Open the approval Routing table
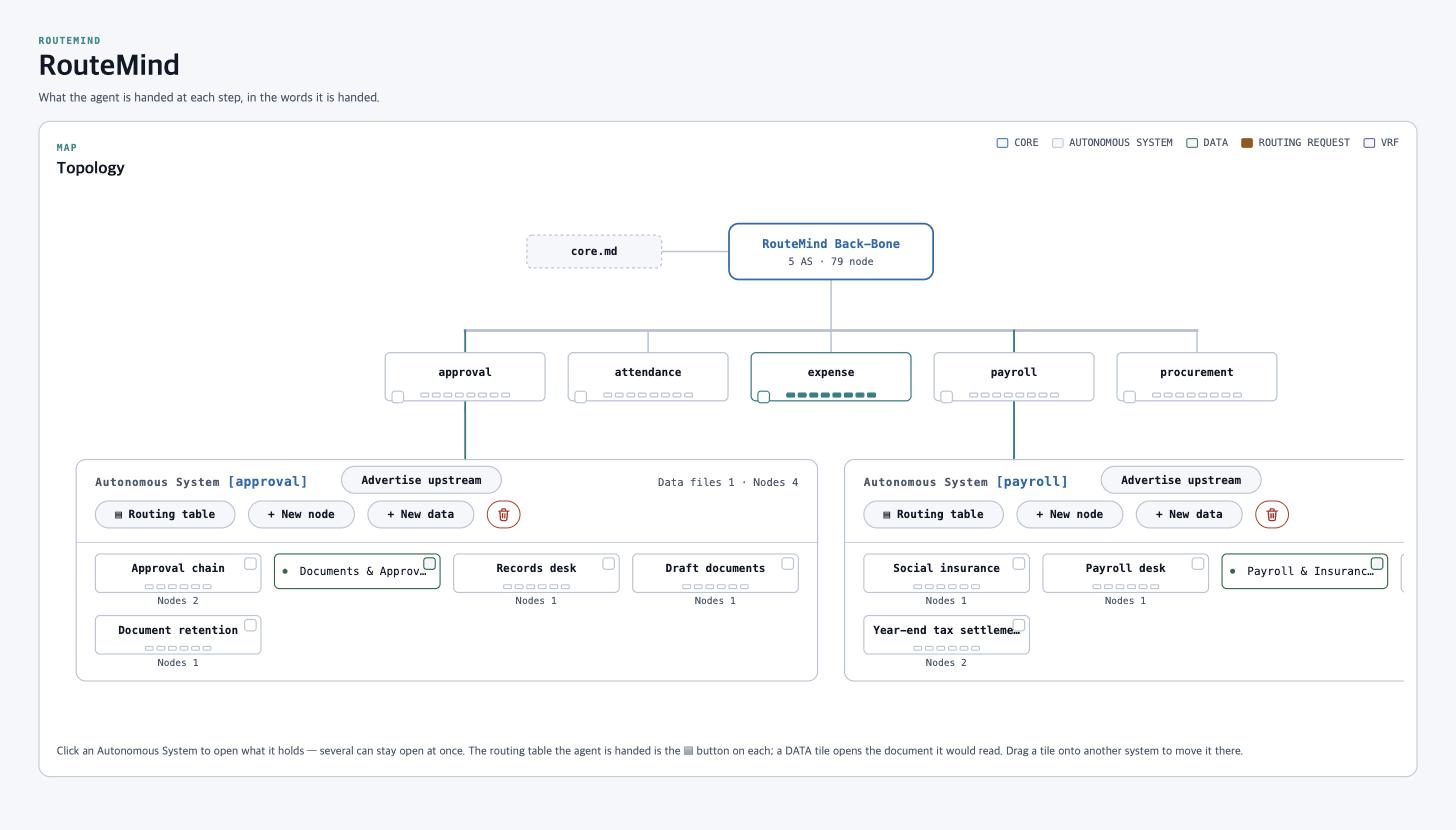The width and height of the screenshot is (1456, 830). tap(165, 514)
